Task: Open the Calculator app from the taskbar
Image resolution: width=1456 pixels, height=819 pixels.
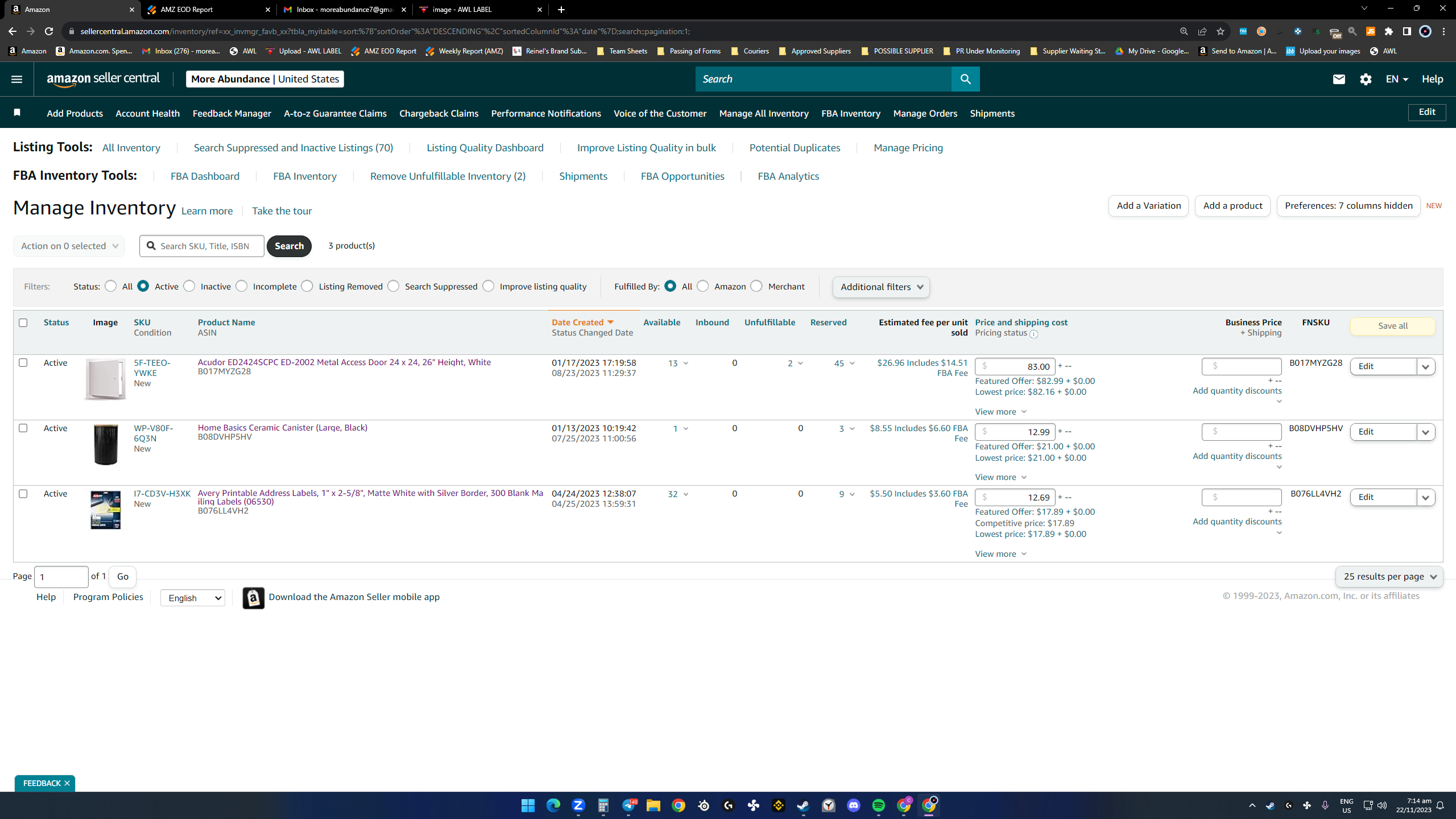Action: point(603,805)
